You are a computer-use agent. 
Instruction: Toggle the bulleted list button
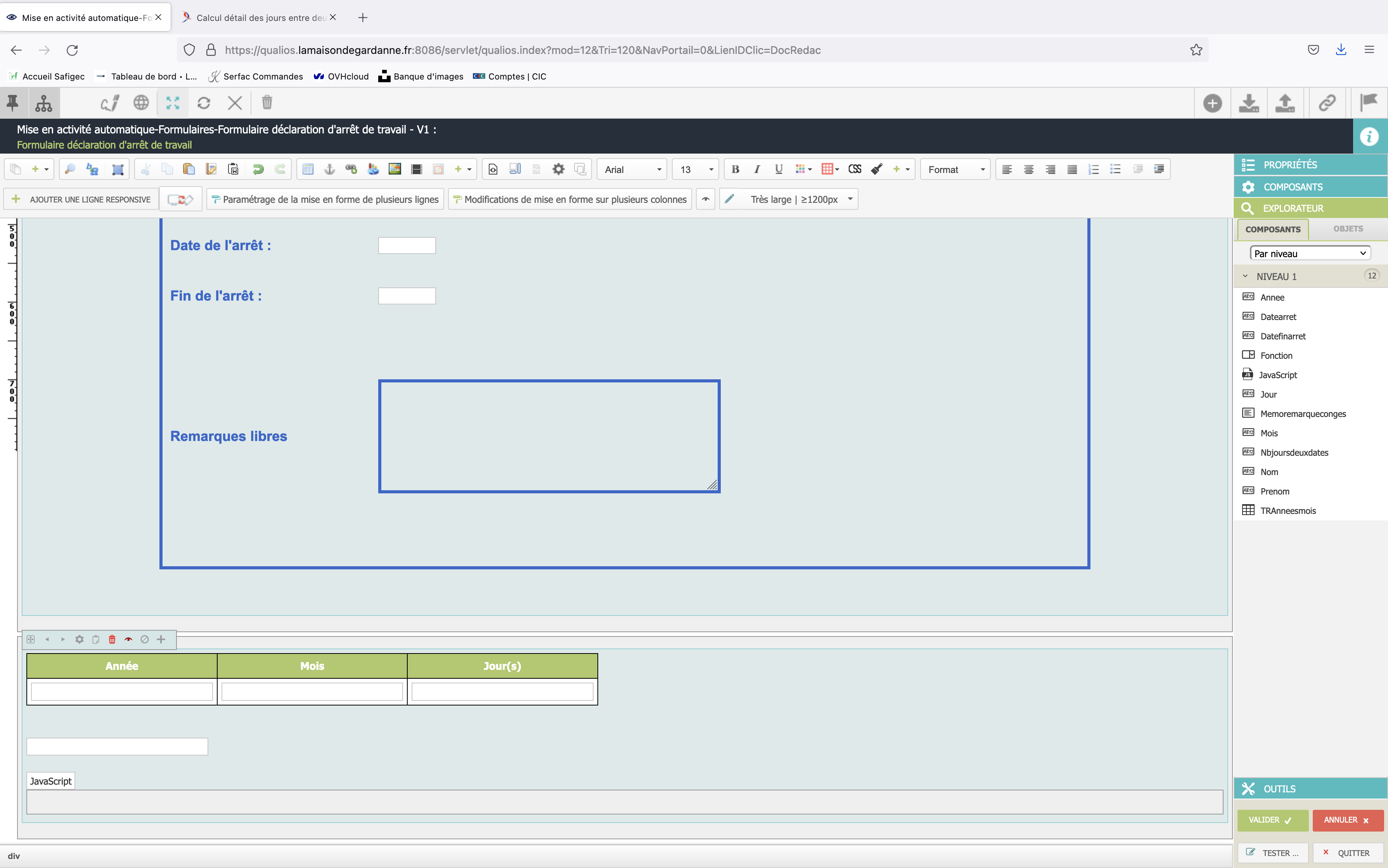pyautogui.click(x=1115, y=169)
